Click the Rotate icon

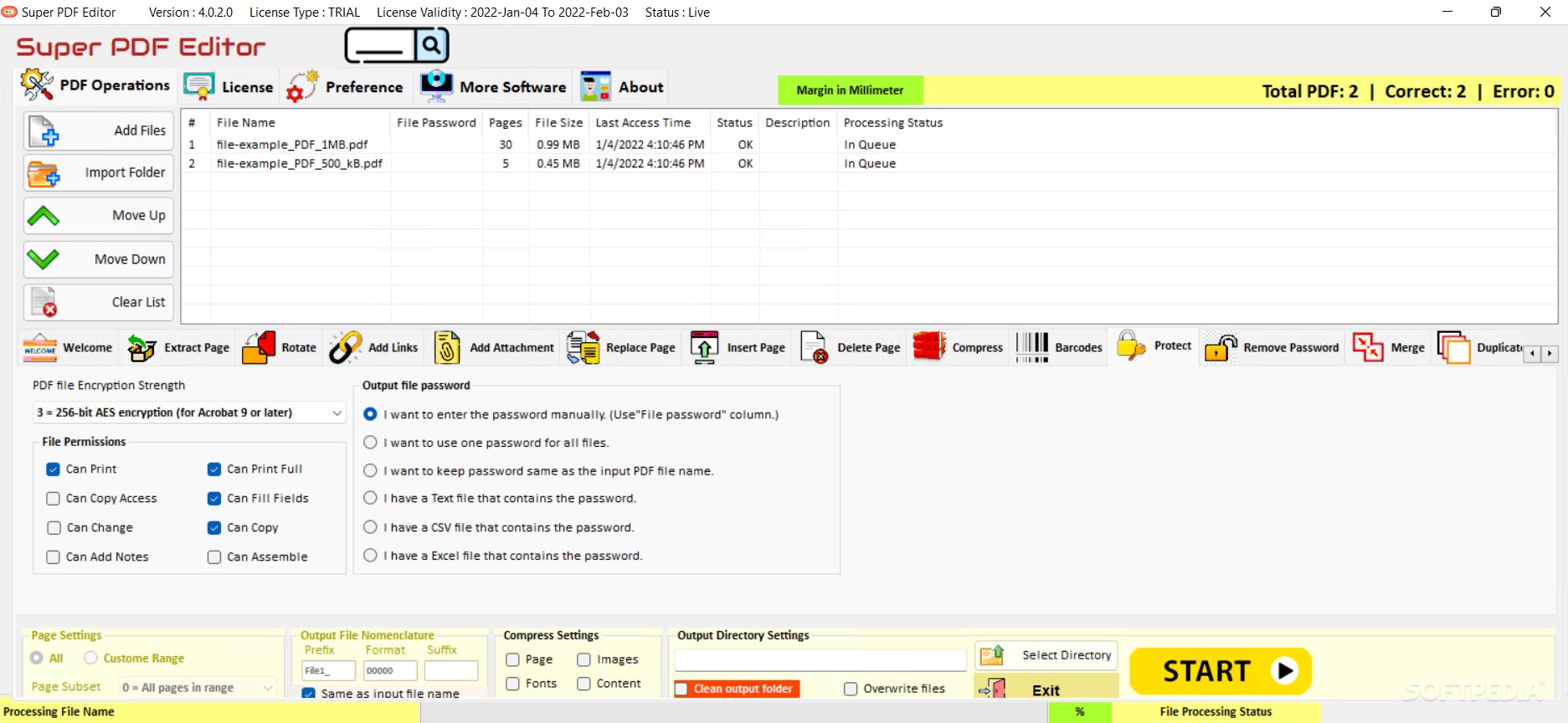(x=259, y=347)
